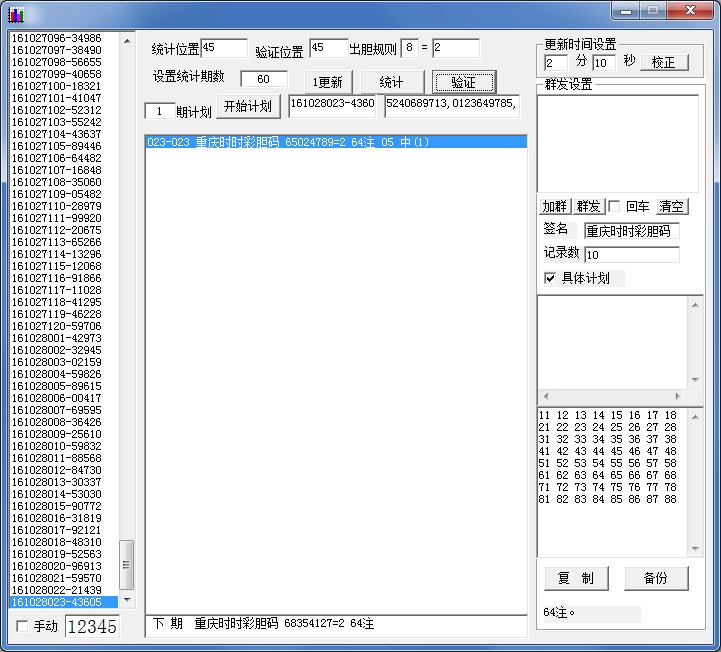The height and width of the screenshot is (652, 721).
Task: Click the 记录数 input field
Action: (631, 255)
